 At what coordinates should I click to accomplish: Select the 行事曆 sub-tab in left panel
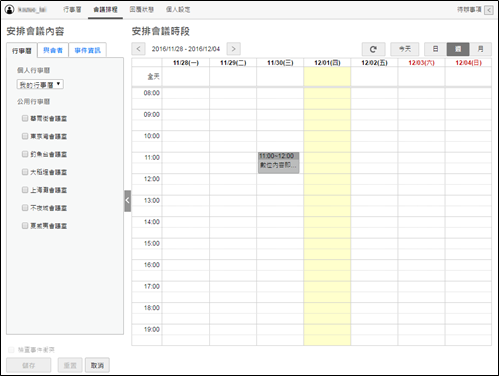[x=22, y=51]
